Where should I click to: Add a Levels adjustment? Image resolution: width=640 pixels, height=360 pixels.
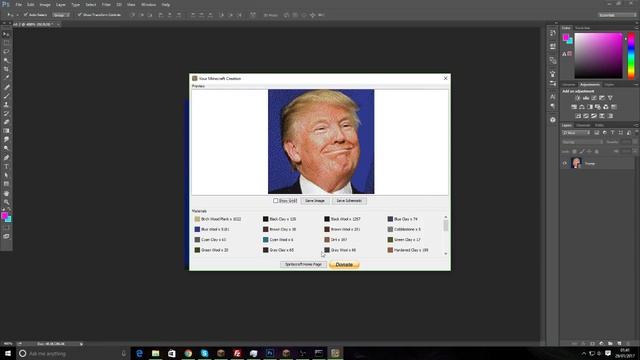tap(586, 98)
